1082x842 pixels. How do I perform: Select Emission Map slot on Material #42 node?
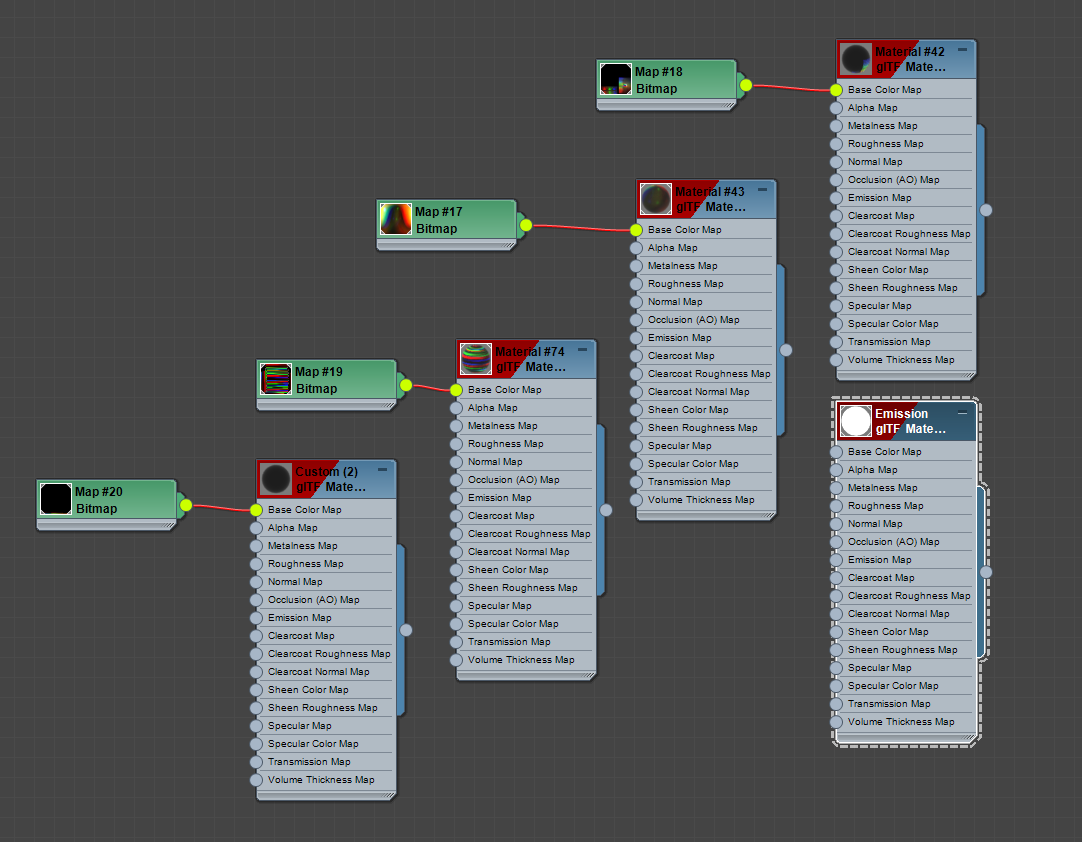click(880, 198)
